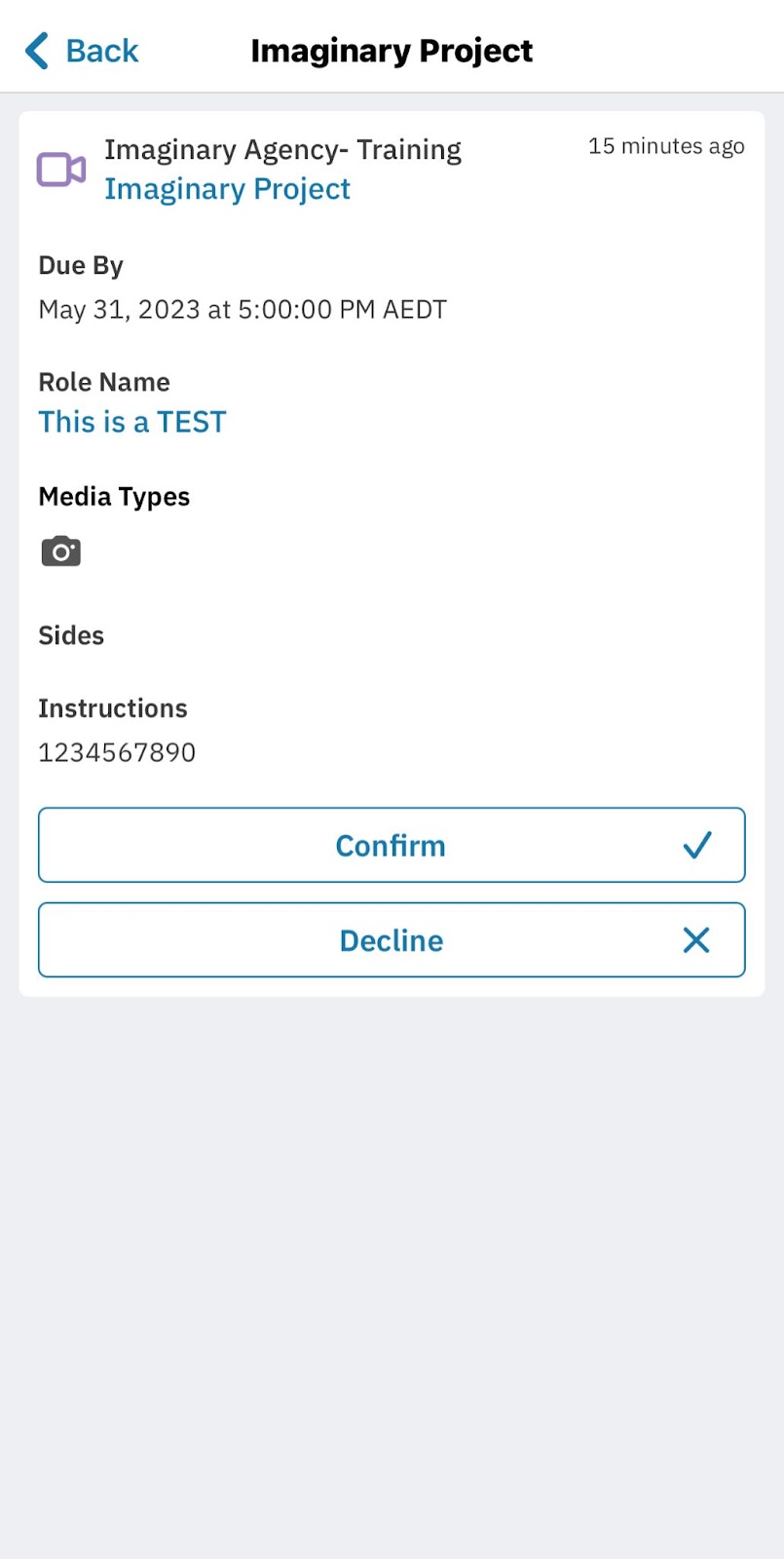Click the Sides section label
The width and height of the screenshot is (784, 1559).
click(x=71, y=635)
